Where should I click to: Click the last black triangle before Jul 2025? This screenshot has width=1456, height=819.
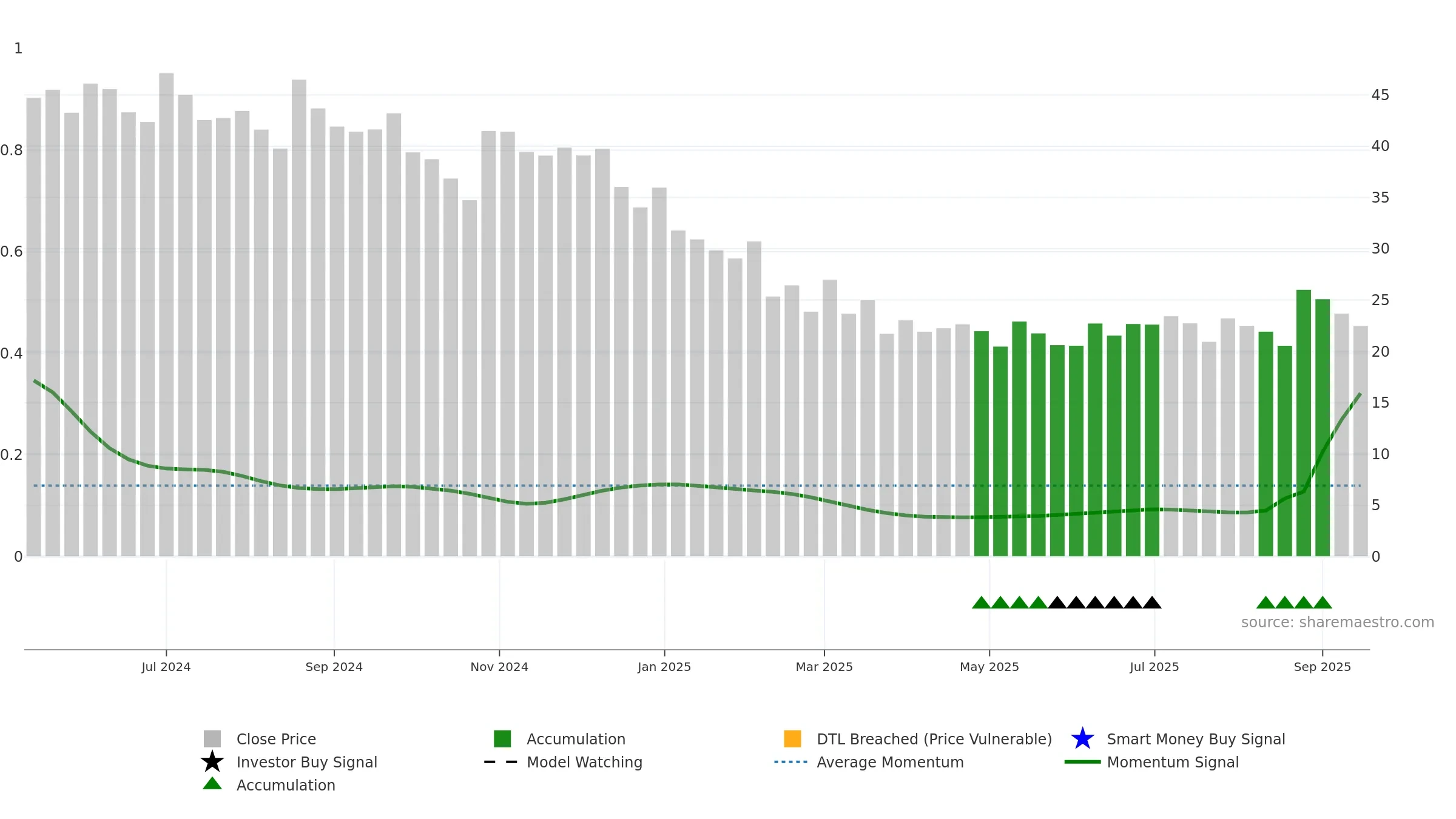1152,602
